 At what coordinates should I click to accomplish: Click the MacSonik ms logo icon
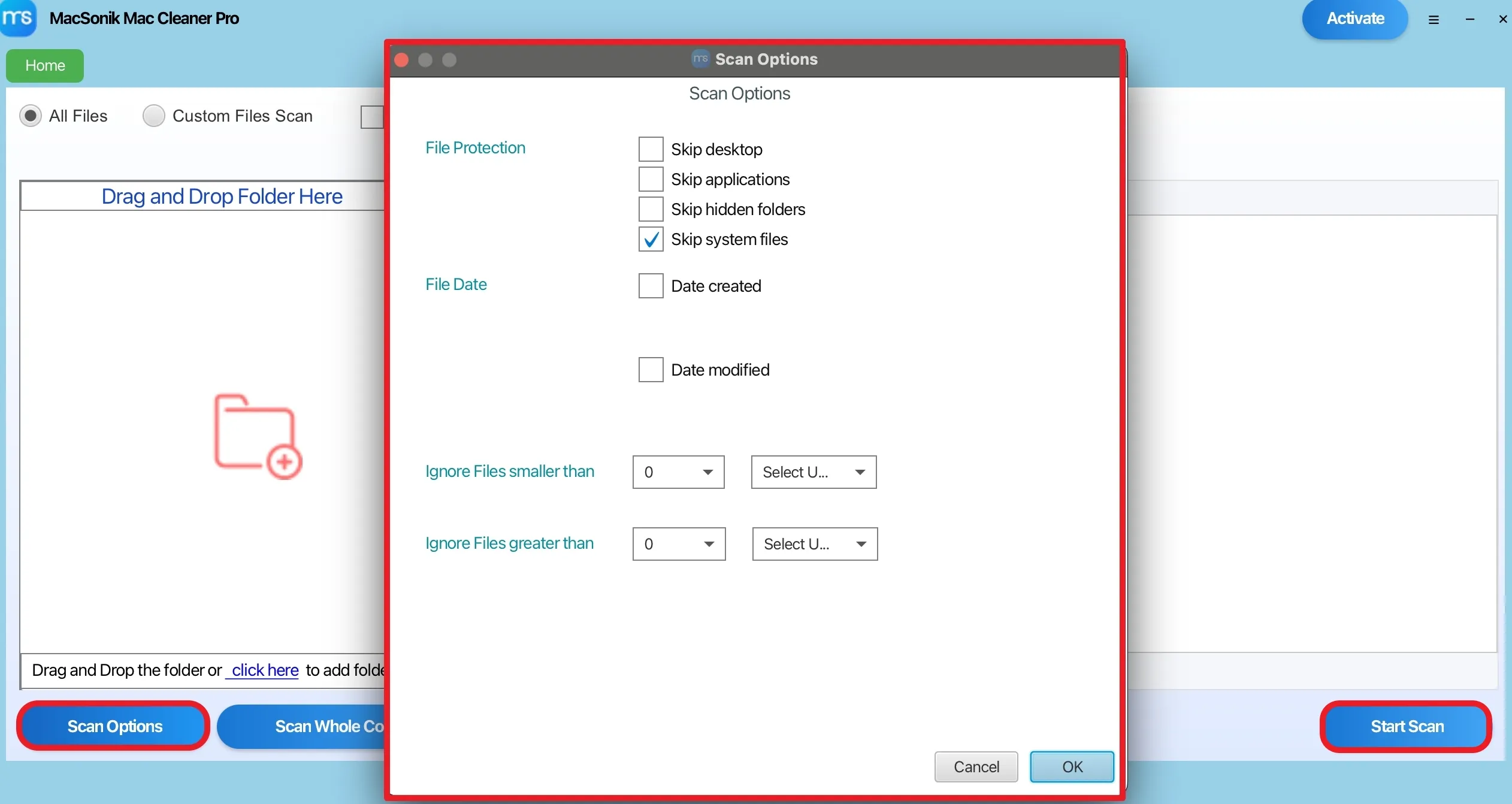click(18, 18)
